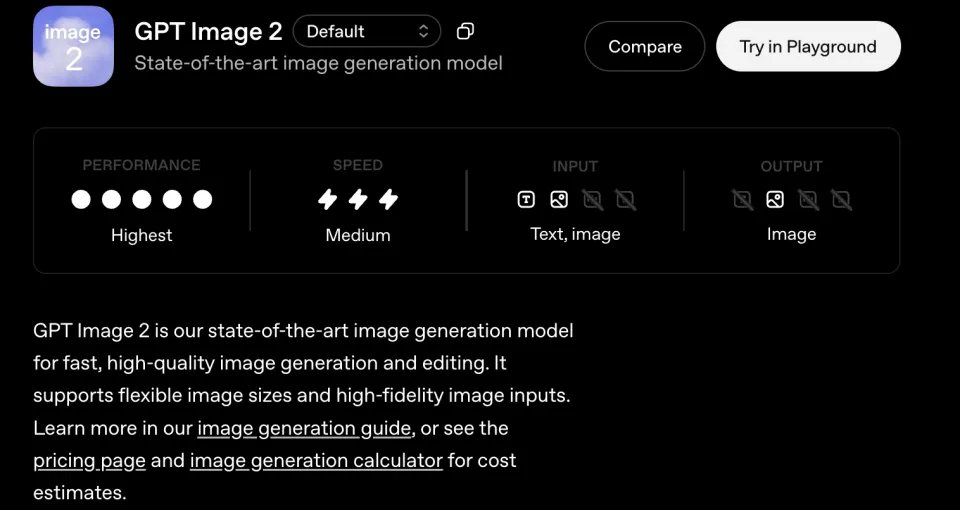Click the last disabled output icon
The width and height of the screenshot is (960, 510).
click(x=841, y=200)
